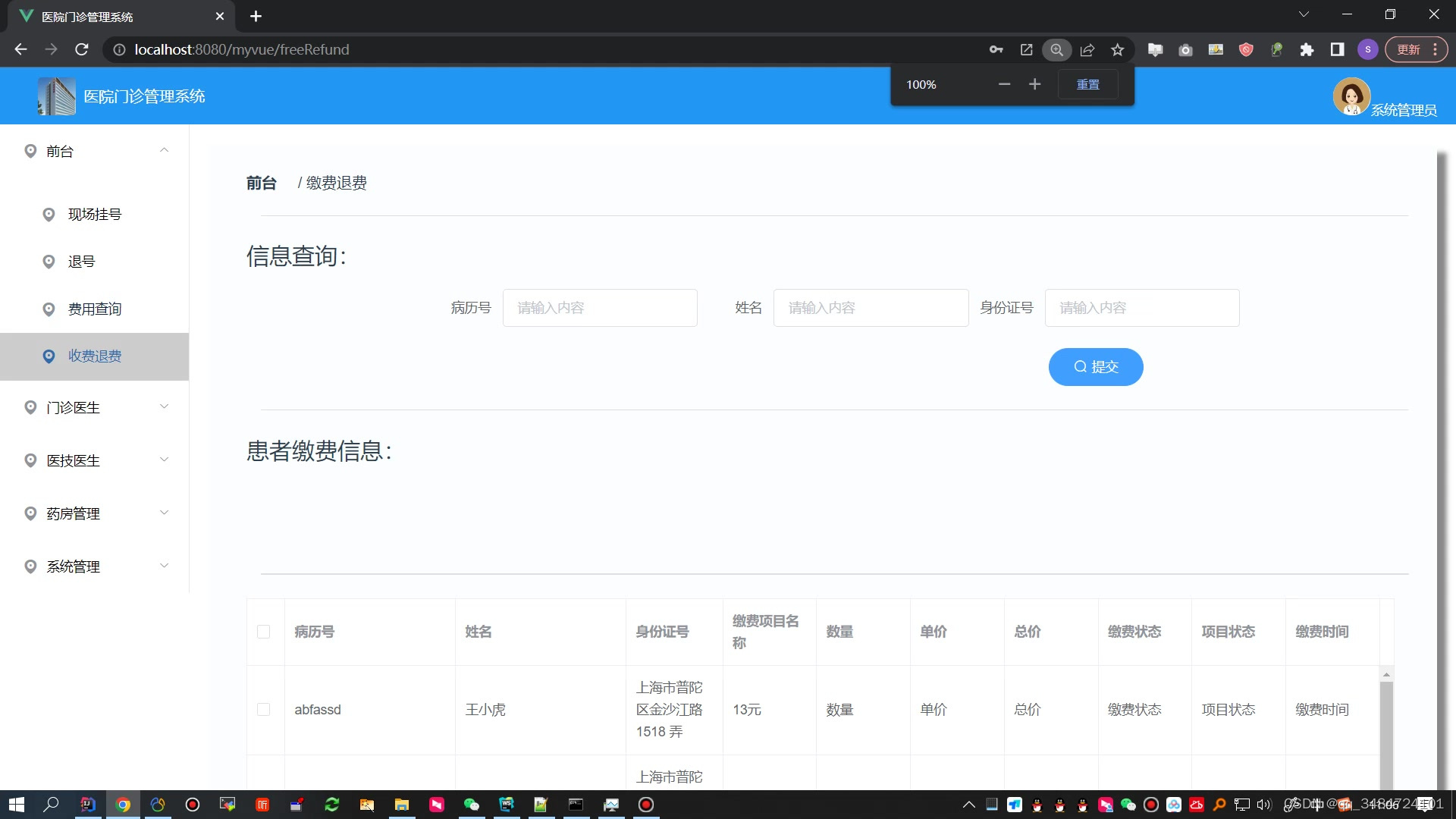The height and width of the screenshot is (819, 1456).
Task: Click the zoom in plus icon
Action: [x=1034, y=84]
